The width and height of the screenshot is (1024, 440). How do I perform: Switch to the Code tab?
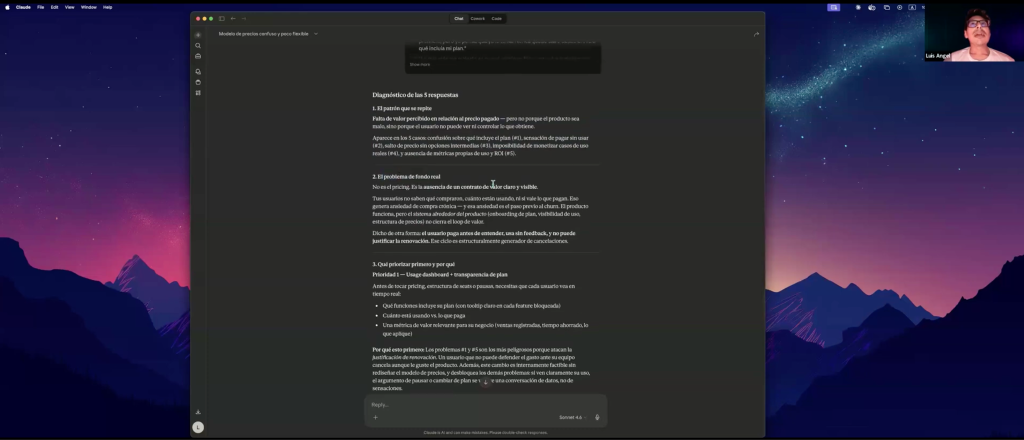point(497,18)
